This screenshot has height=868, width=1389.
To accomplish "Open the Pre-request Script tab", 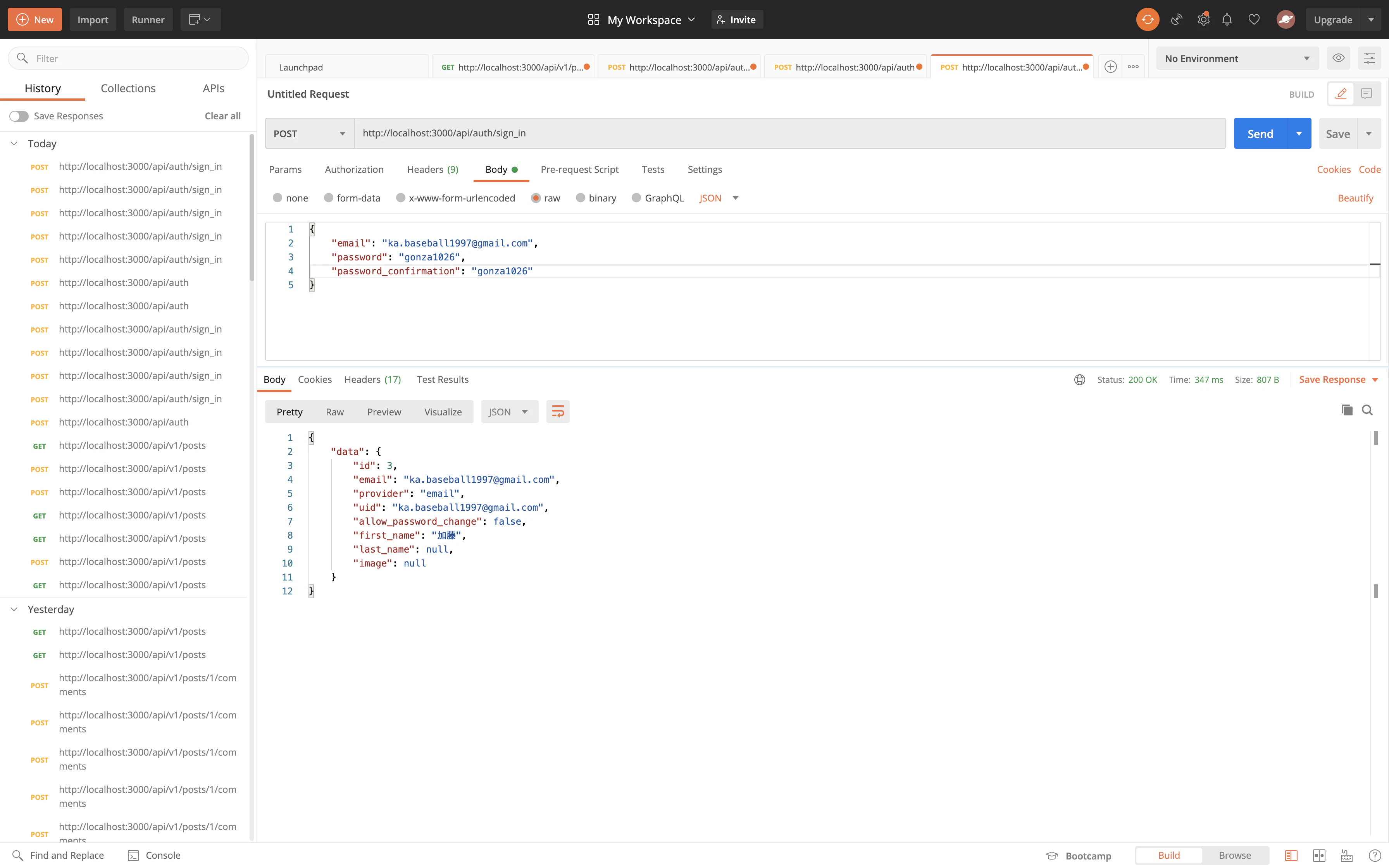I will 579,169.
